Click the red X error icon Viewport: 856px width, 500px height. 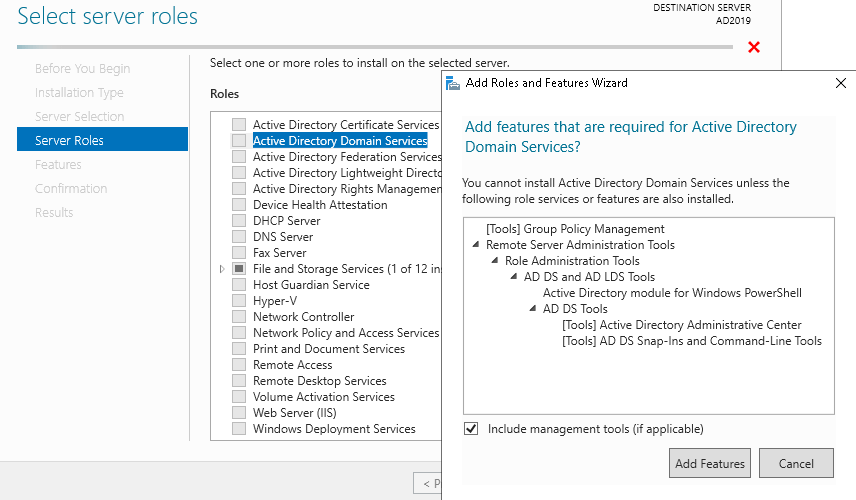tap(754, 47)
